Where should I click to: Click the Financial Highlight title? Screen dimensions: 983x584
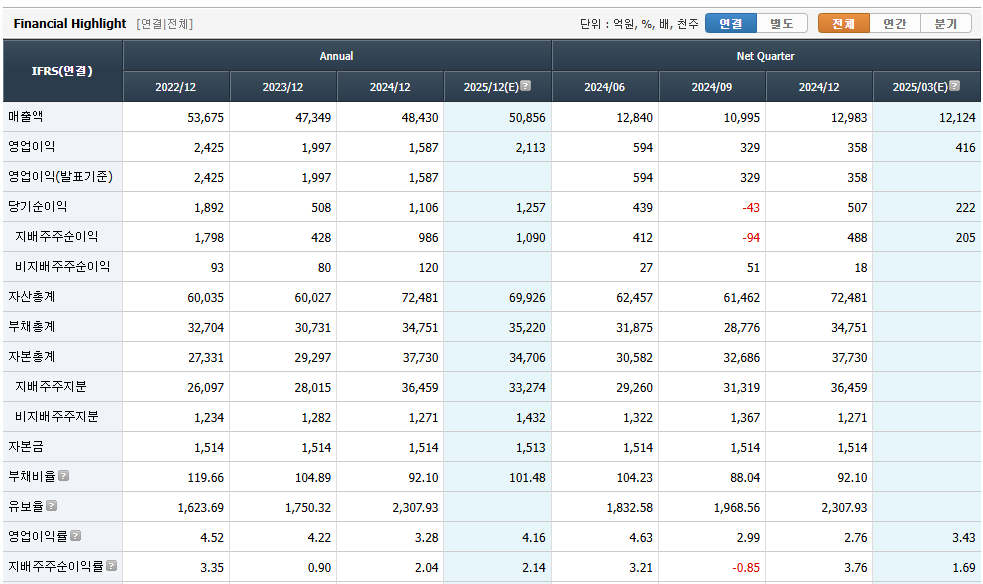(x=70, y=23)
